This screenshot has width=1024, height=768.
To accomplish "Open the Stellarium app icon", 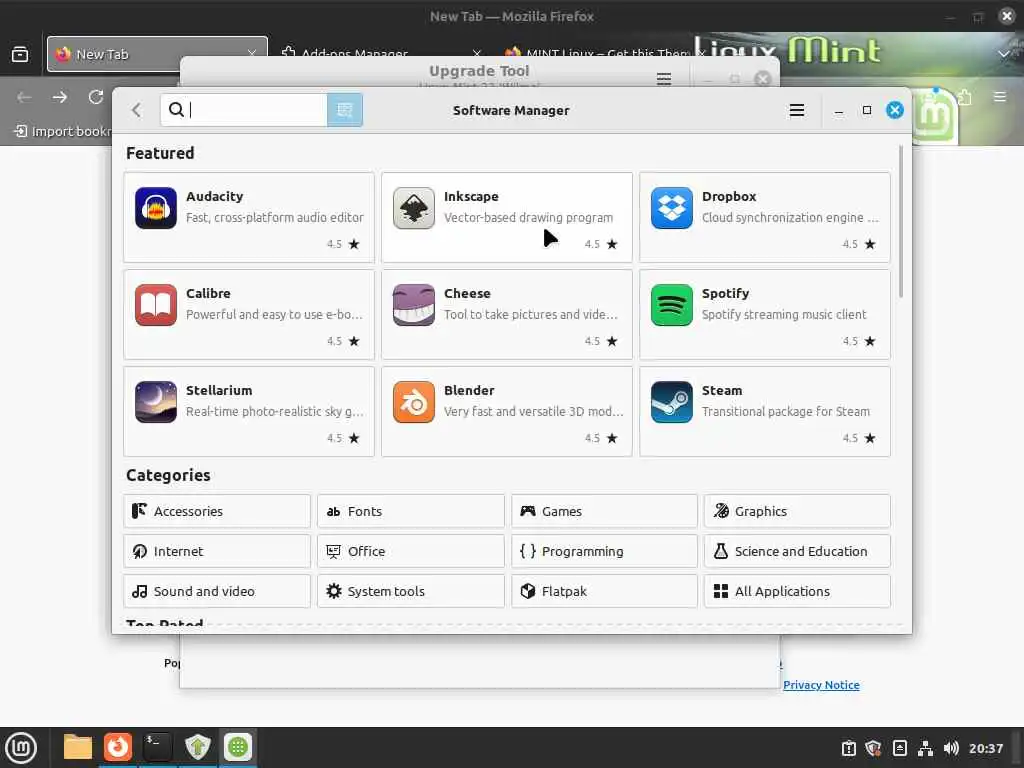I will coord(155,402).
